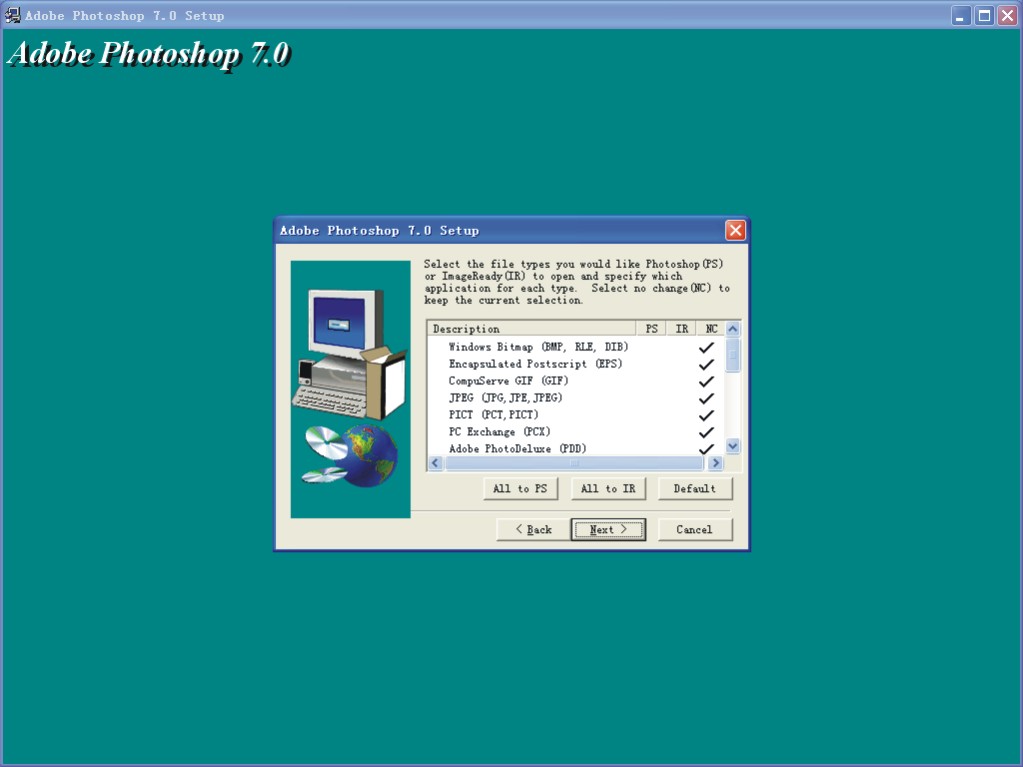Restore Default file associations

pyautogui.click(x=695, y=489)
